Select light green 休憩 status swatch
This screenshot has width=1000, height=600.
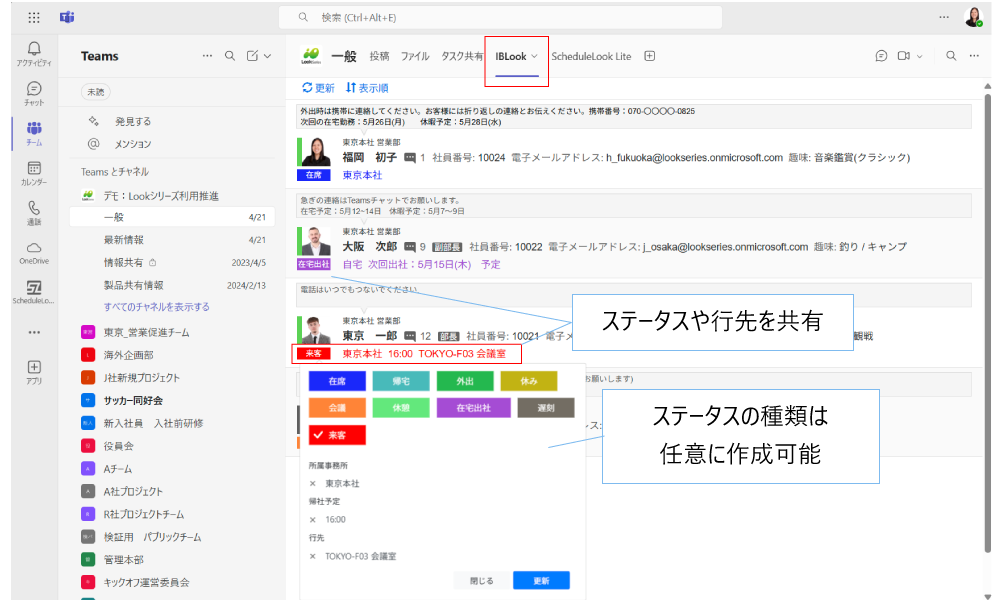click(x=401, y=408)
